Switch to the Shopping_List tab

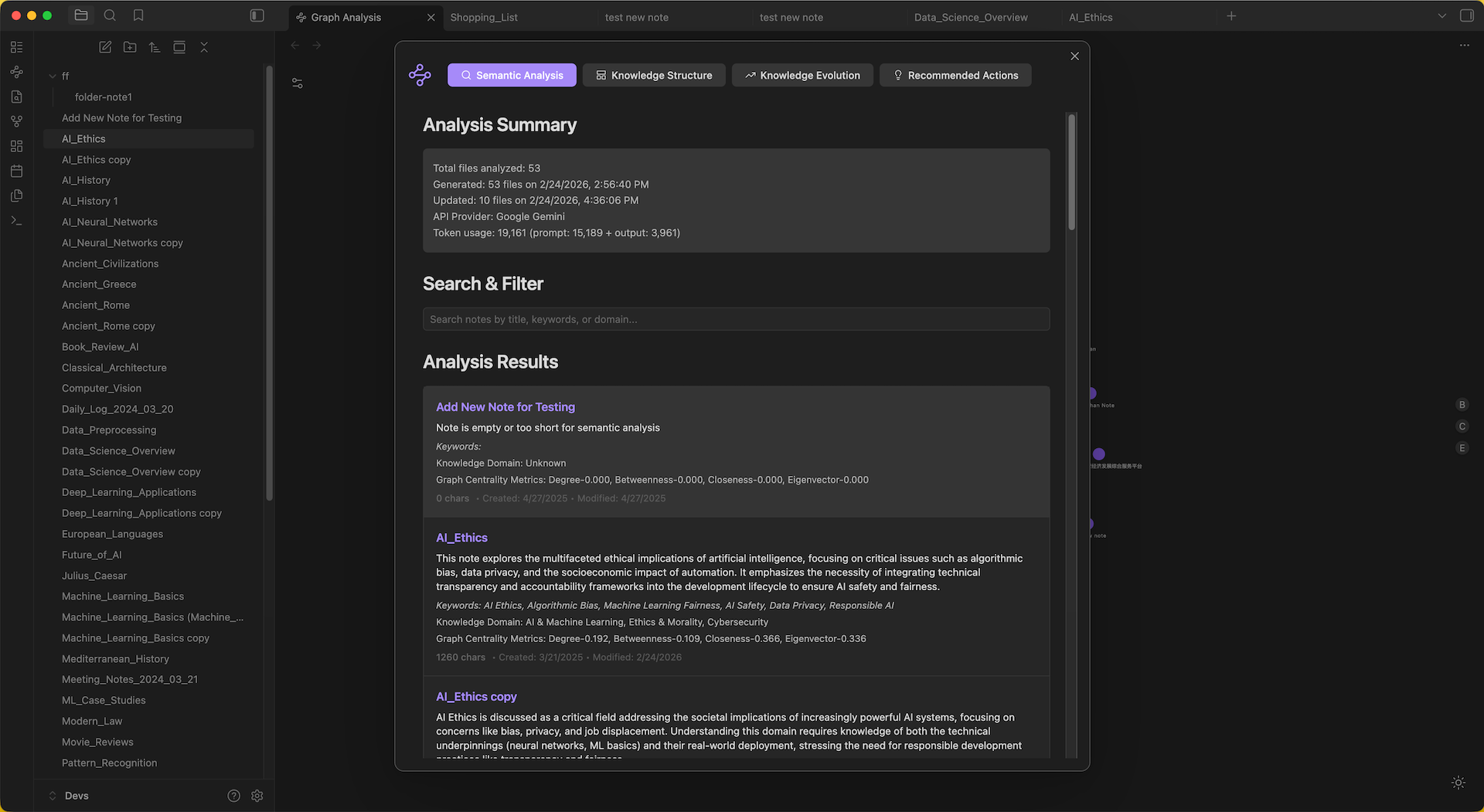tap(485, 17)
